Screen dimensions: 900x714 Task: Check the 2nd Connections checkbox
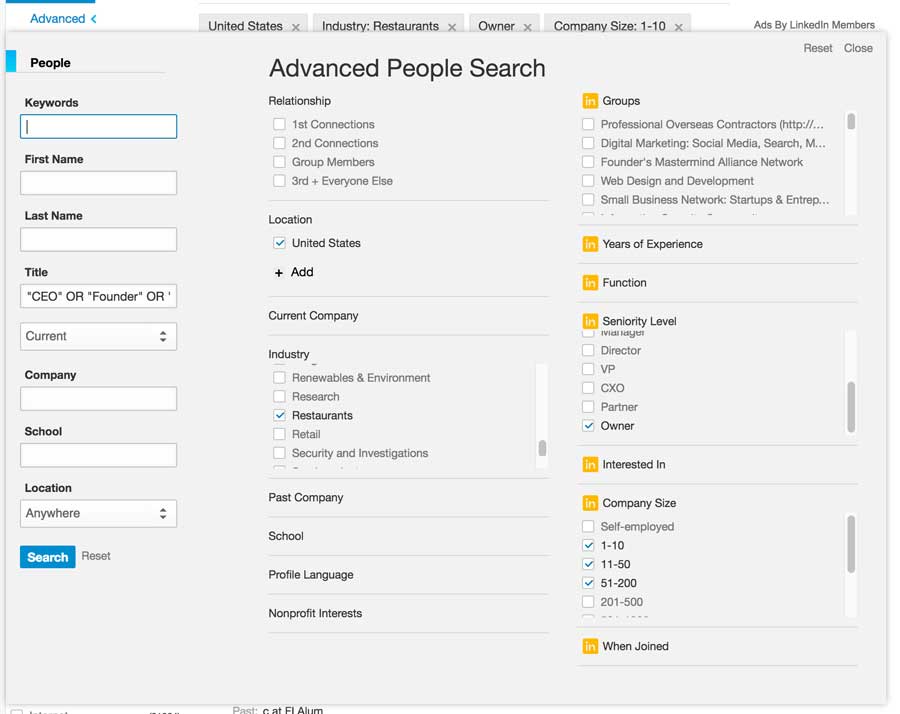click(279, 143)
